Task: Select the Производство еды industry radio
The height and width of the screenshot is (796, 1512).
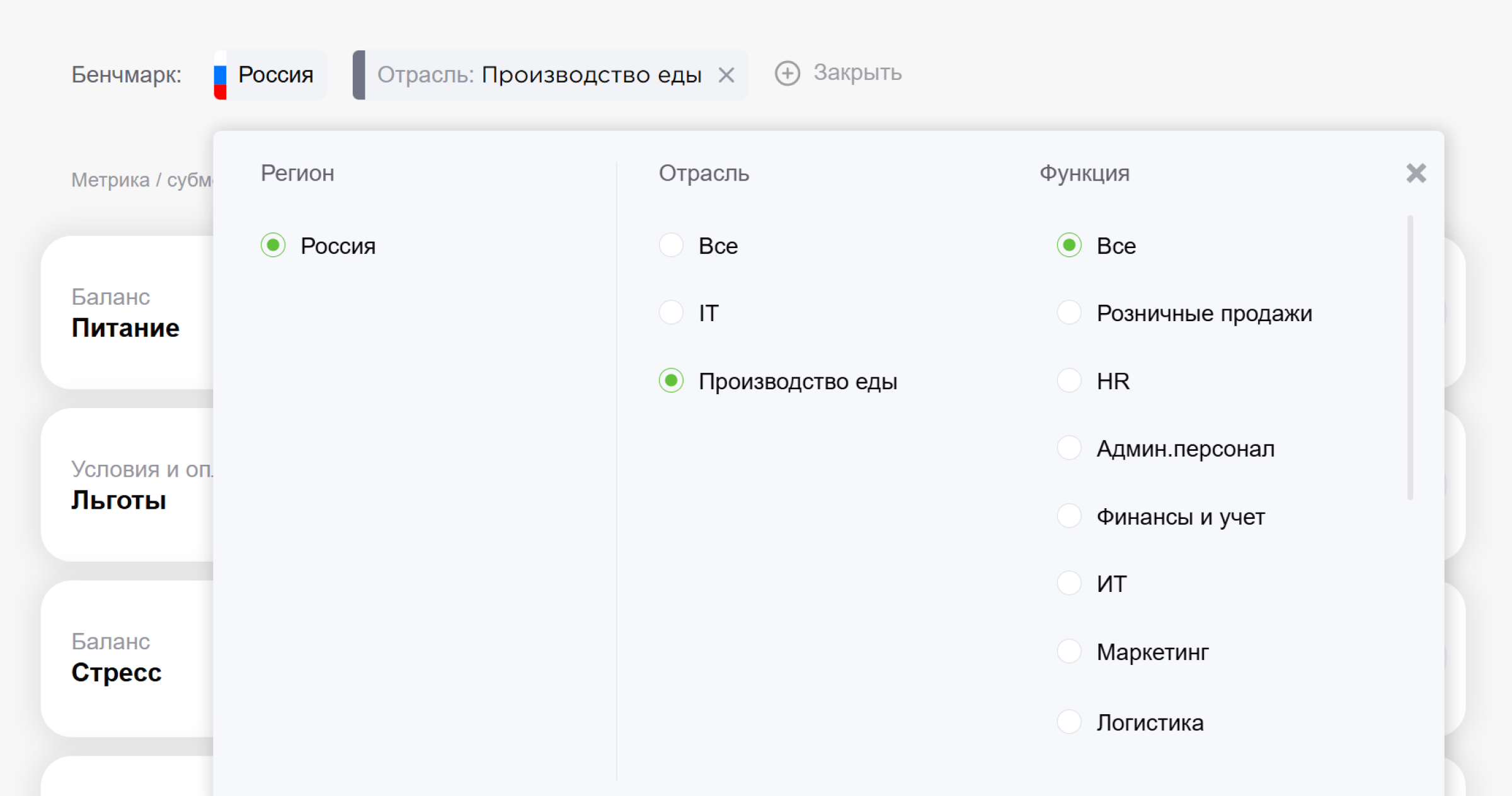Action: [671, 380]
